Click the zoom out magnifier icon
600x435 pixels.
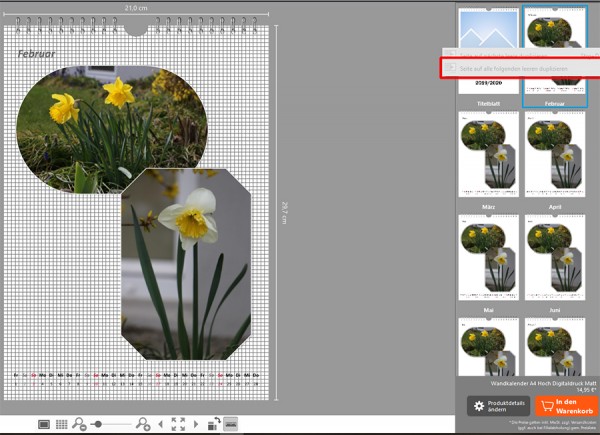tap(80, 424)
